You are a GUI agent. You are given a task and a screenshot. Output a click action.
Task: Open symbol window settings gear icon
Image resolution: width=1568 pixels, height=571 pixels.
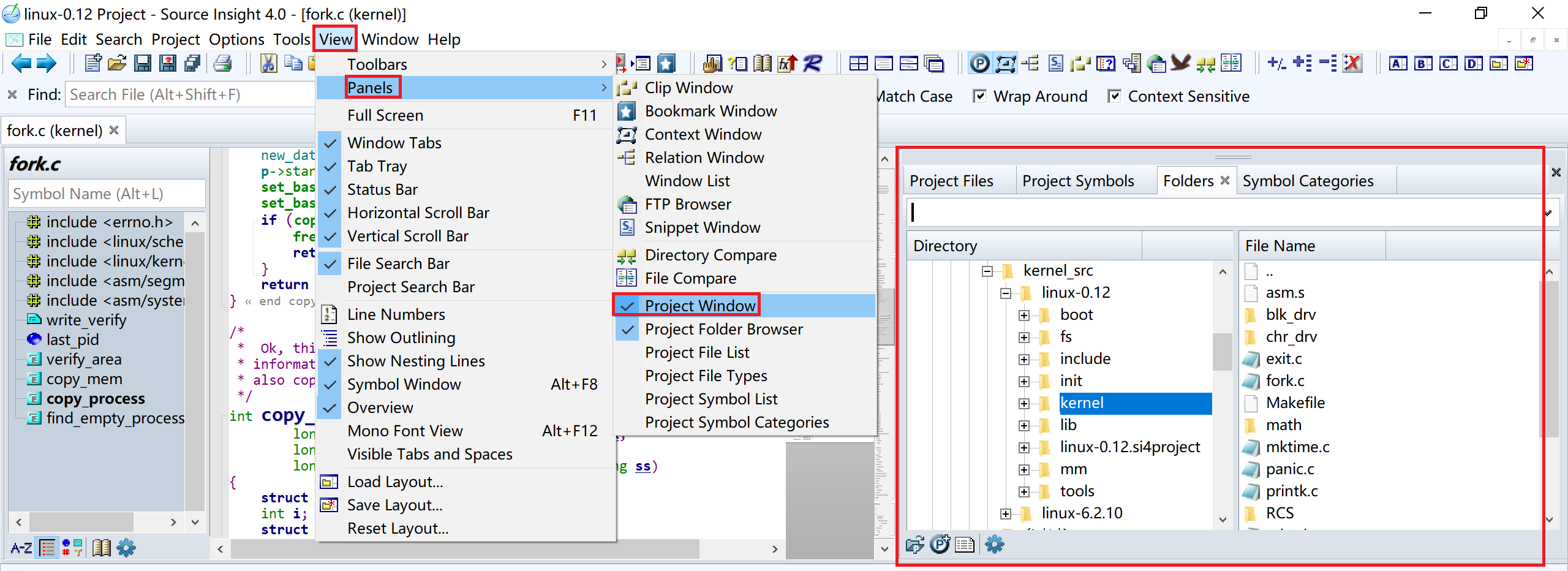pyautogui.click(x=126, y=548)
